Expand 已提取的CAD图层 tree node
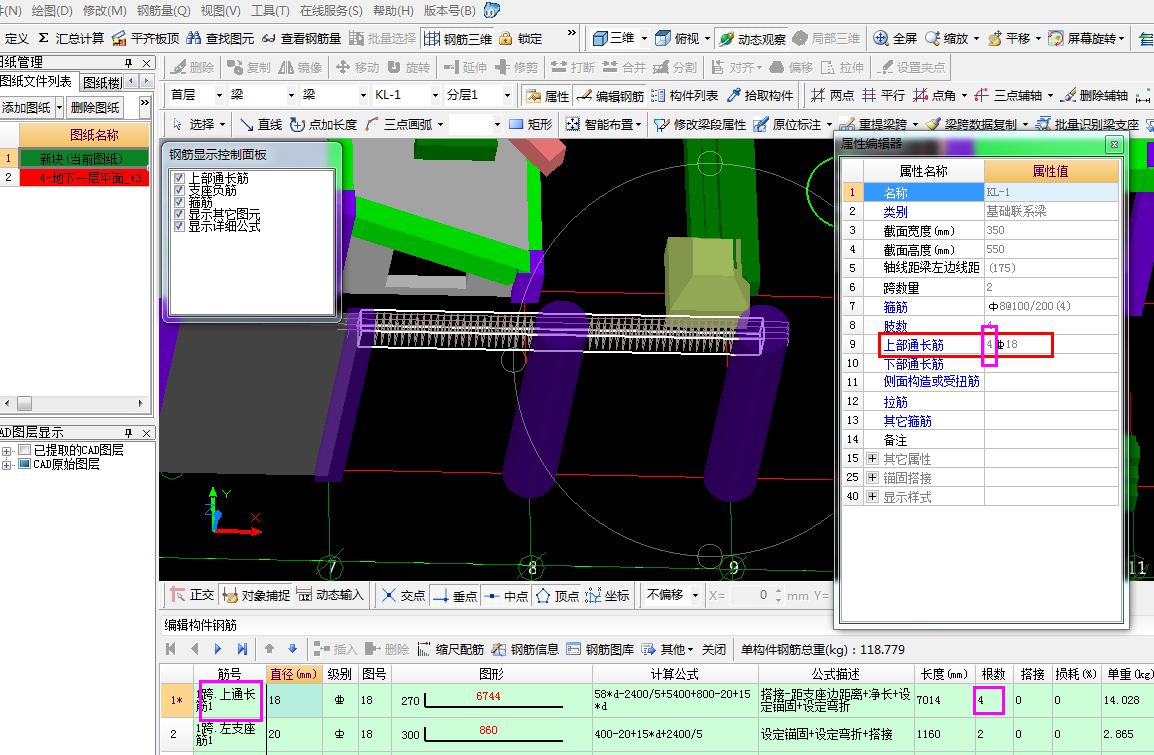Image resolution: width=1154 pixels, height=755 pixels. pos(7,450)
